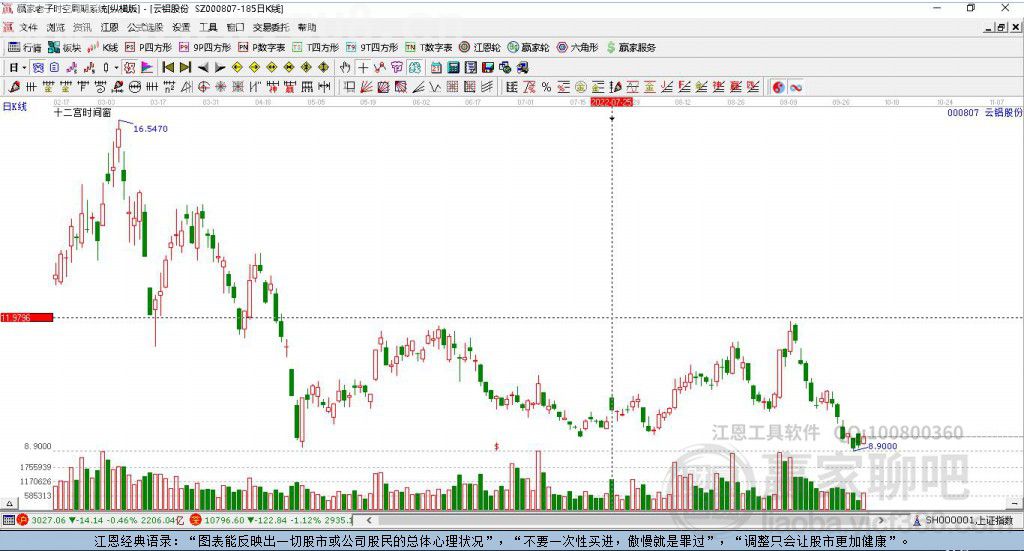The height and width of the screenshot is (551, 1024).
Task: Open the 交易委托 menu
Action: [x=270, y=27]
